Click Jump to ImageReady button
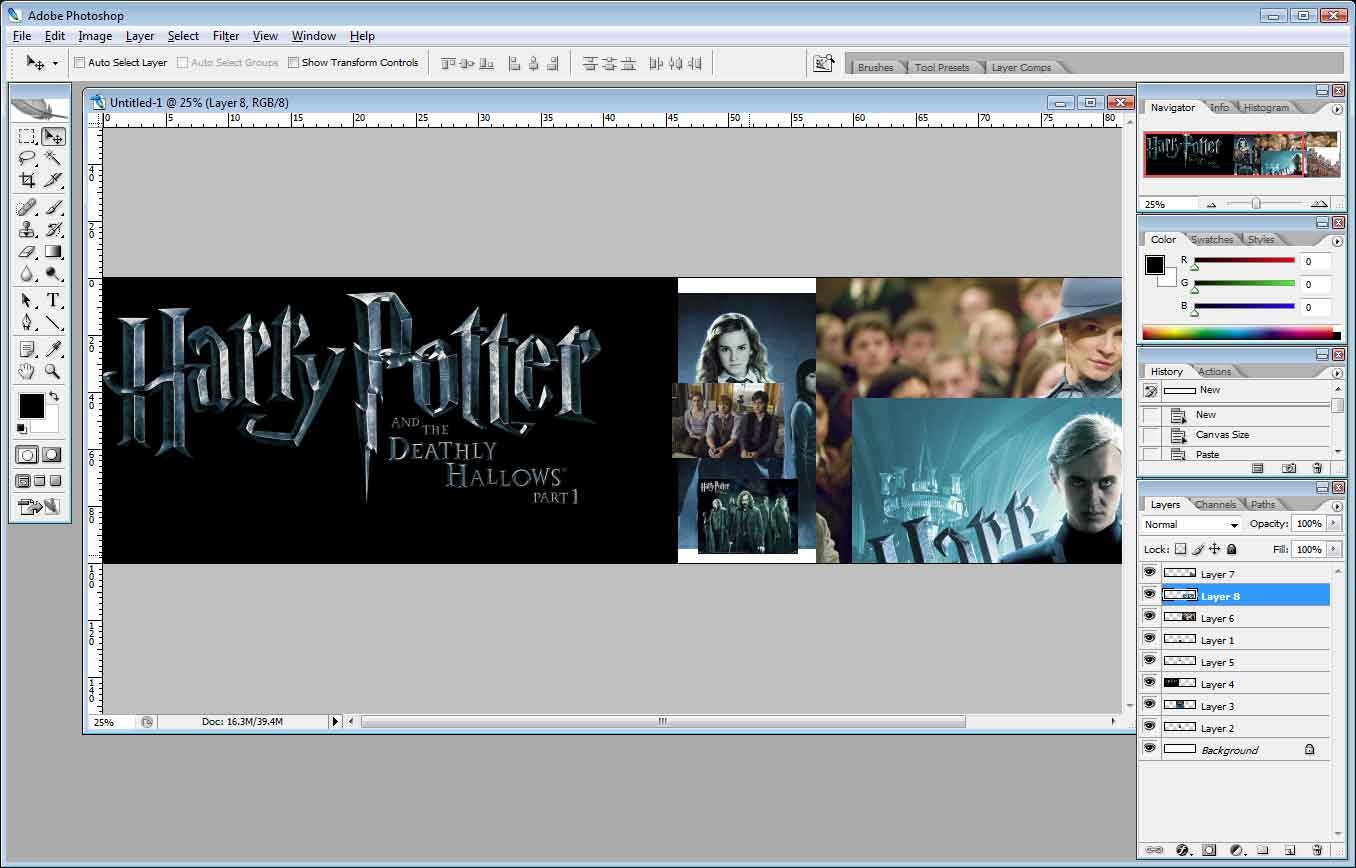The width and height of the screenshot is (1356, 868). [40, 507]
